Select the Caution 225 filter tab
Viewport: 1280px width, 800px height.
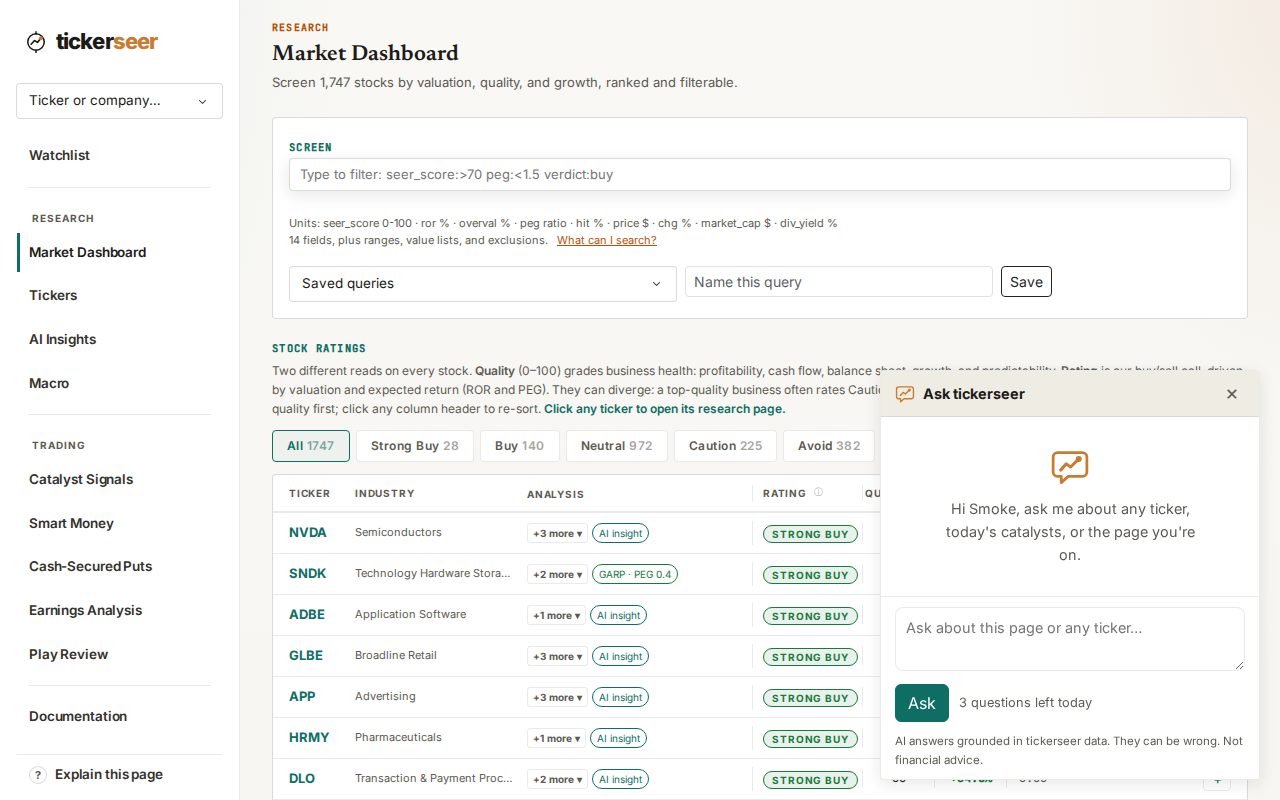tap(725, 446)
